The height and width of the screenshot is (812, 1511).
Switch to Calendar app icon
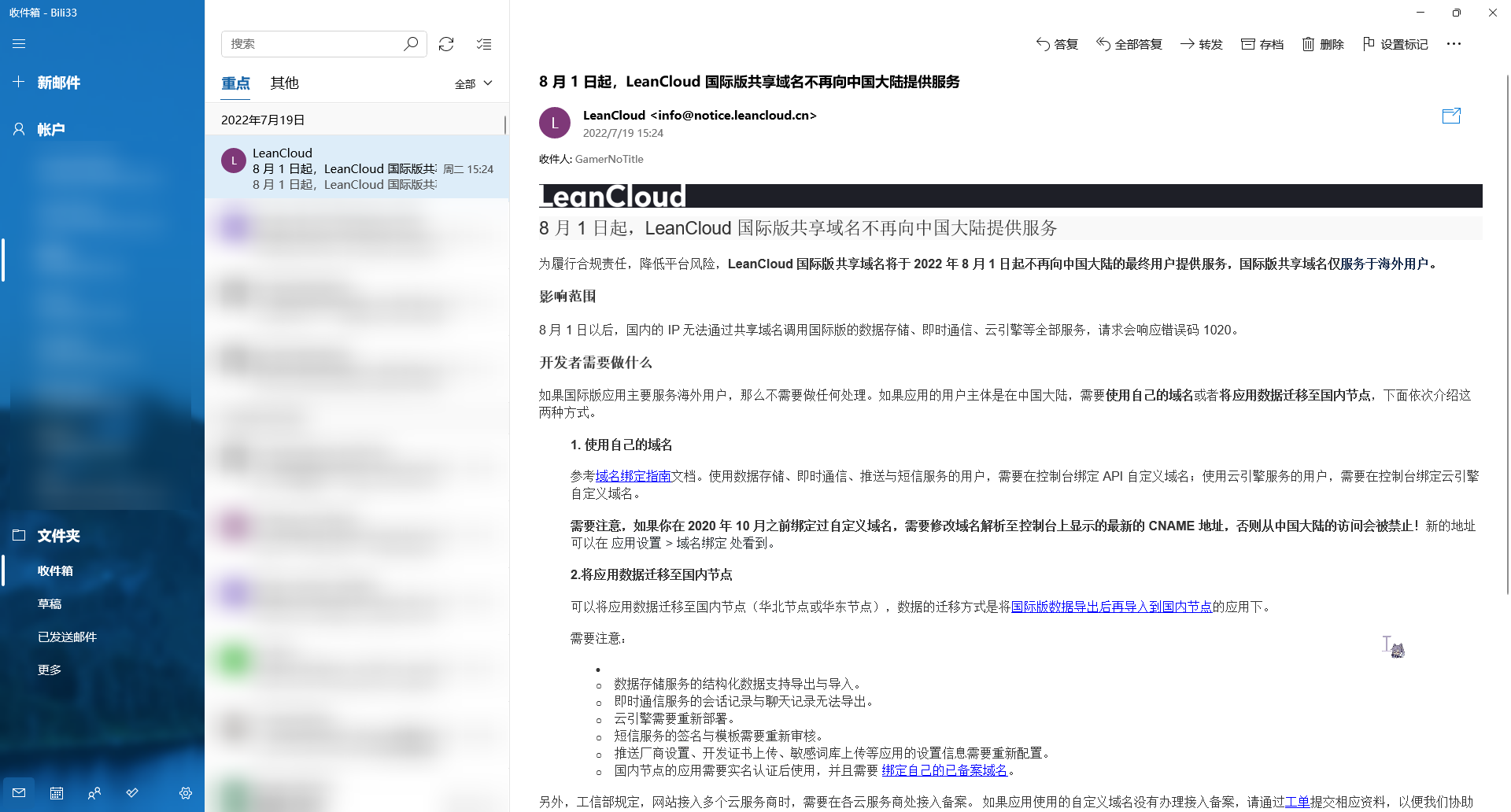[57, 793]
